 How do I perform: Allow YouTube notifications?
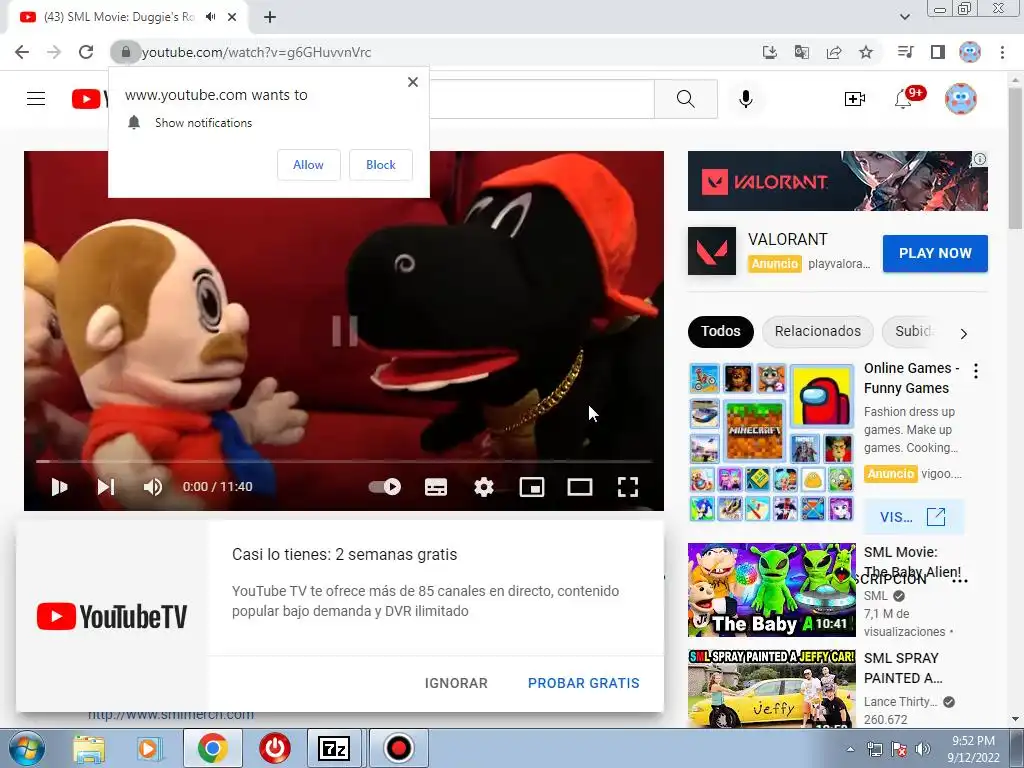(x=308, y=165)
